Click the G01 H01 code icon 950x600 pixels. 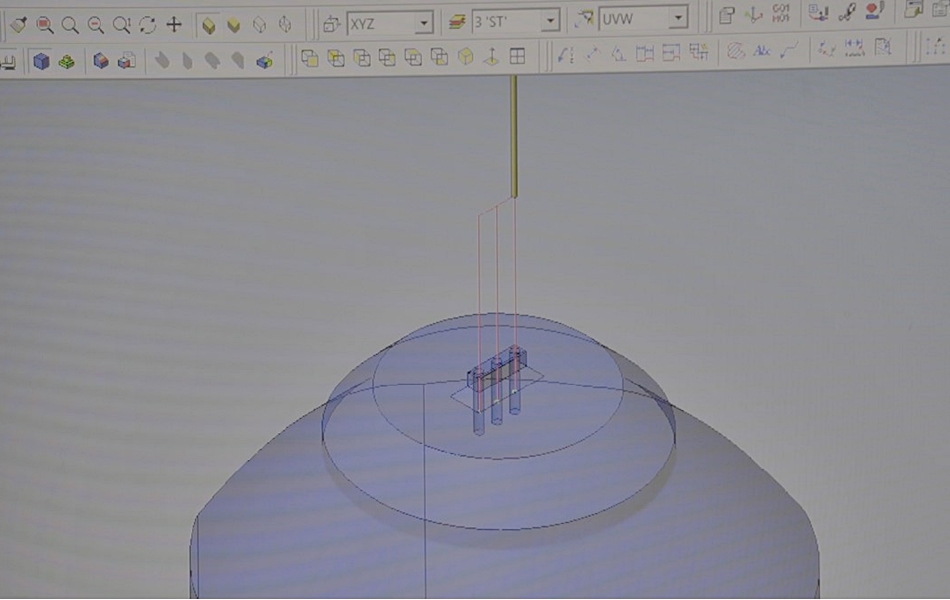click(x=781, y=14)
